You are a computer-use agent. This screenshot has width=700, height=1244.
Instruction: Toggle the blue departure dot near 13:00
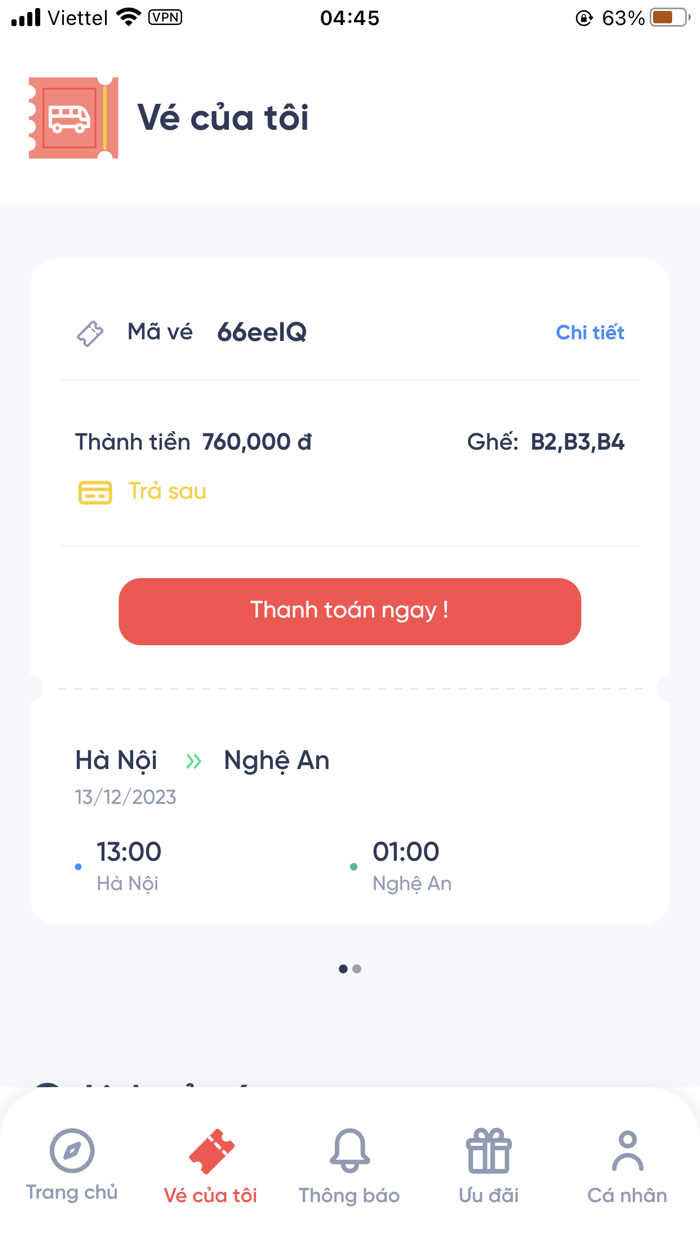coord(78,867)
